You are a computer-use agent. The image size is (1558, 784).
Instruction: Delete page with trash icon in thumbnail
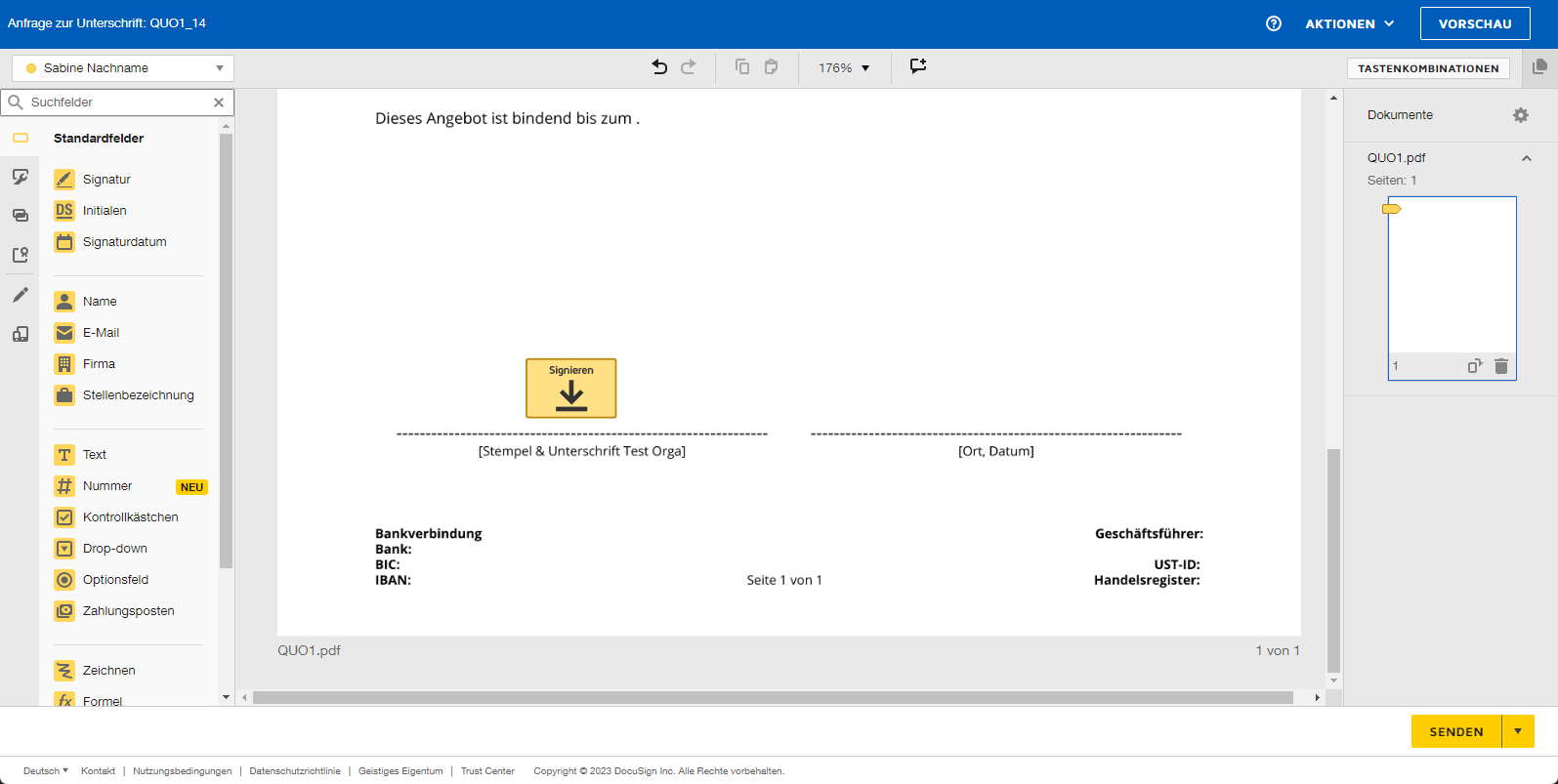[x=1501, y=366]
